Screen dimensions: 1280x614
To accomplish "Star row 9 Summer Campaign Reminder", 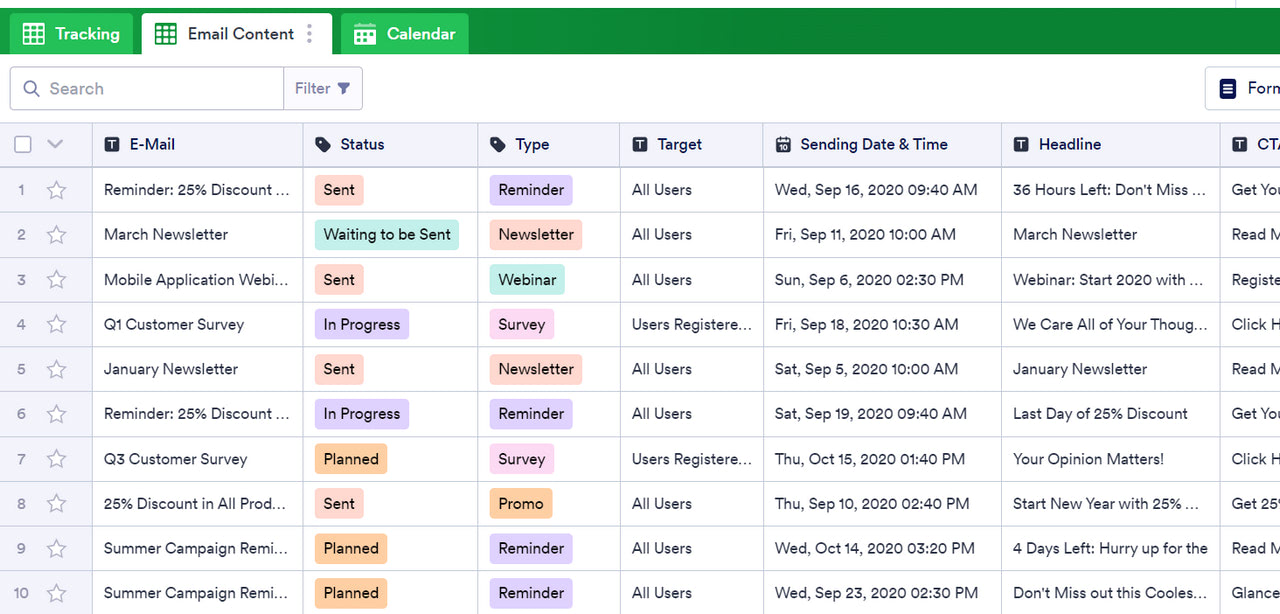I will 56,548.
